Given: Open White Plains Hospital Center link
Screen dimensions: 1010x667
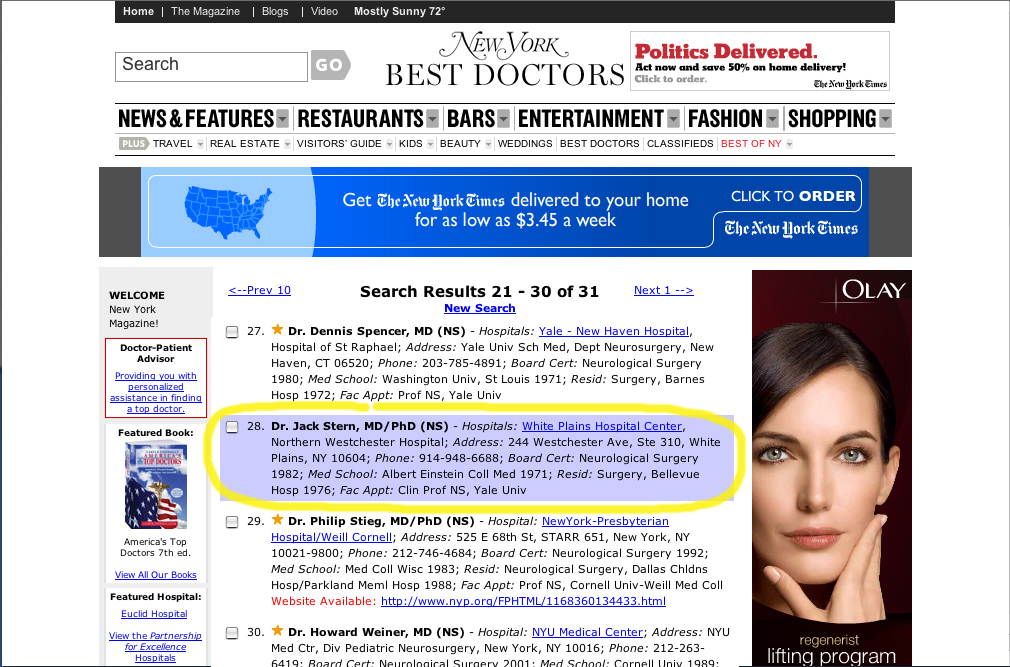Looking at the screenshot, I should [x=602, y=426].
